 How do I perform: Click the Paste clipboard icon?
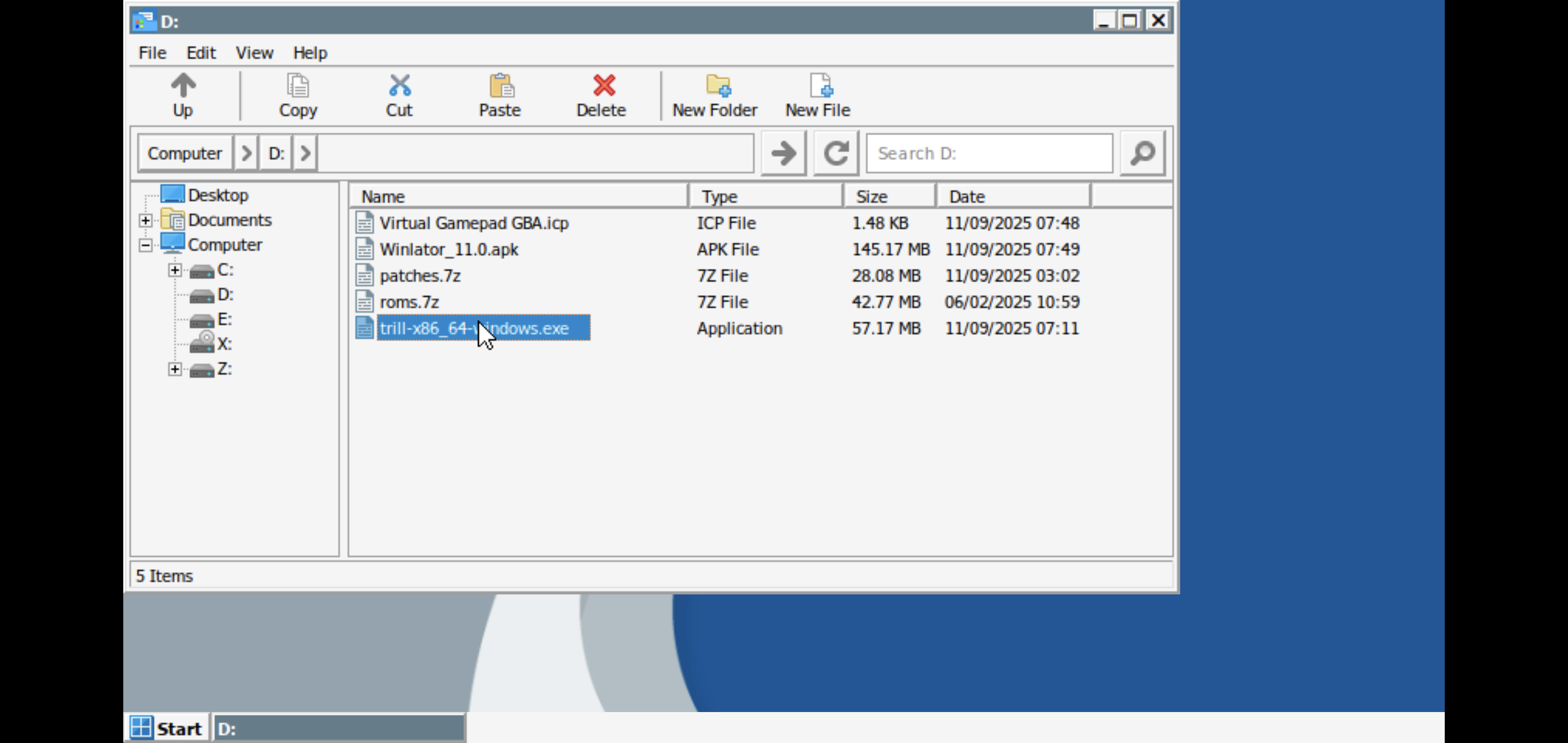[501, 86]
